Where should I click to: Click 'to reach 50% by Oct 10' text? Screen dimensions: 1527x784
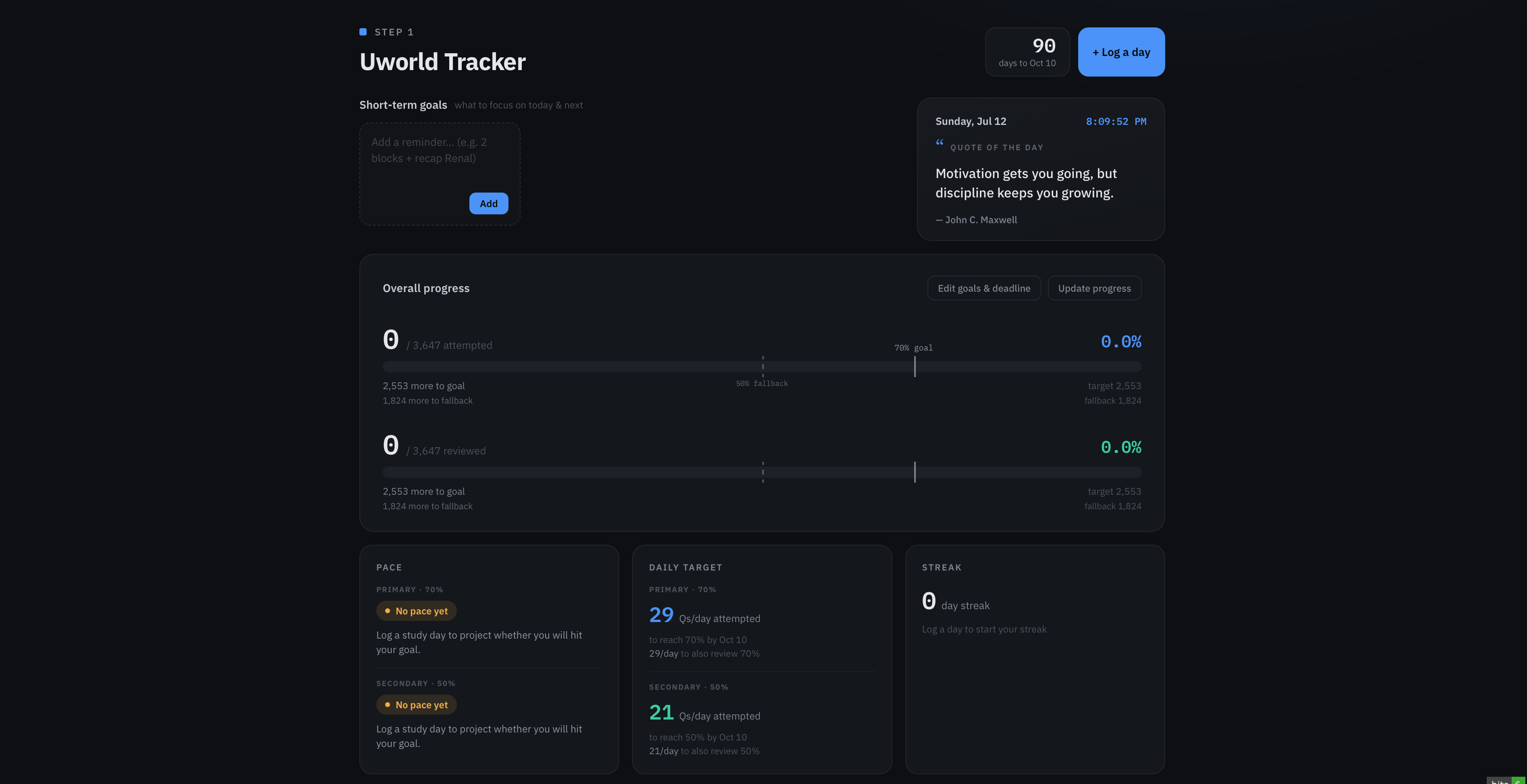698,737
